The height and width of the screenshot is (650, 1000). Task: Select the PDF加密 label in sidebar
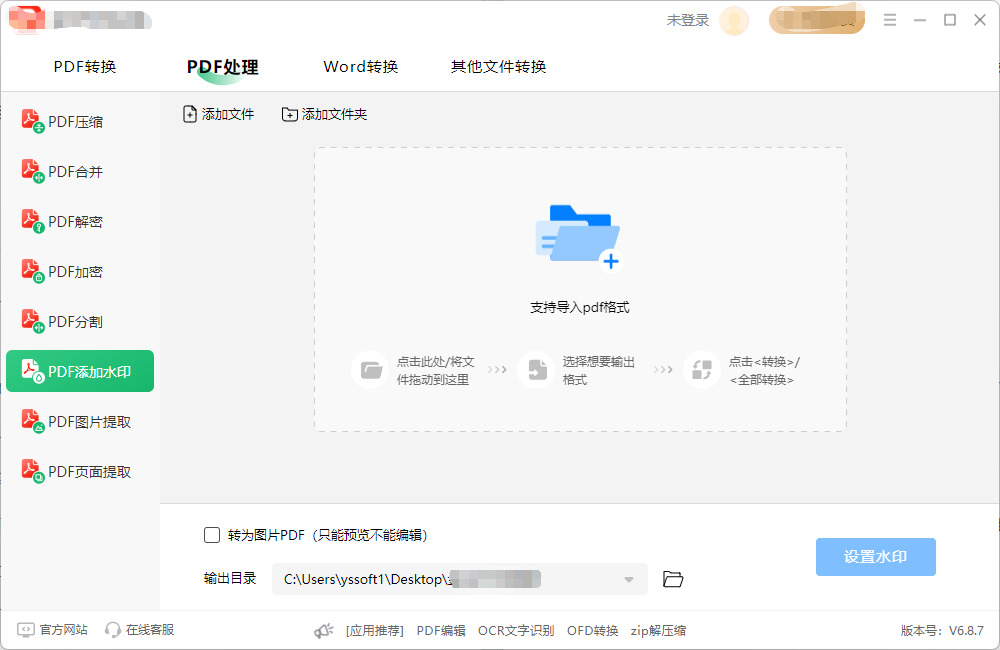(x=75, y=272)
